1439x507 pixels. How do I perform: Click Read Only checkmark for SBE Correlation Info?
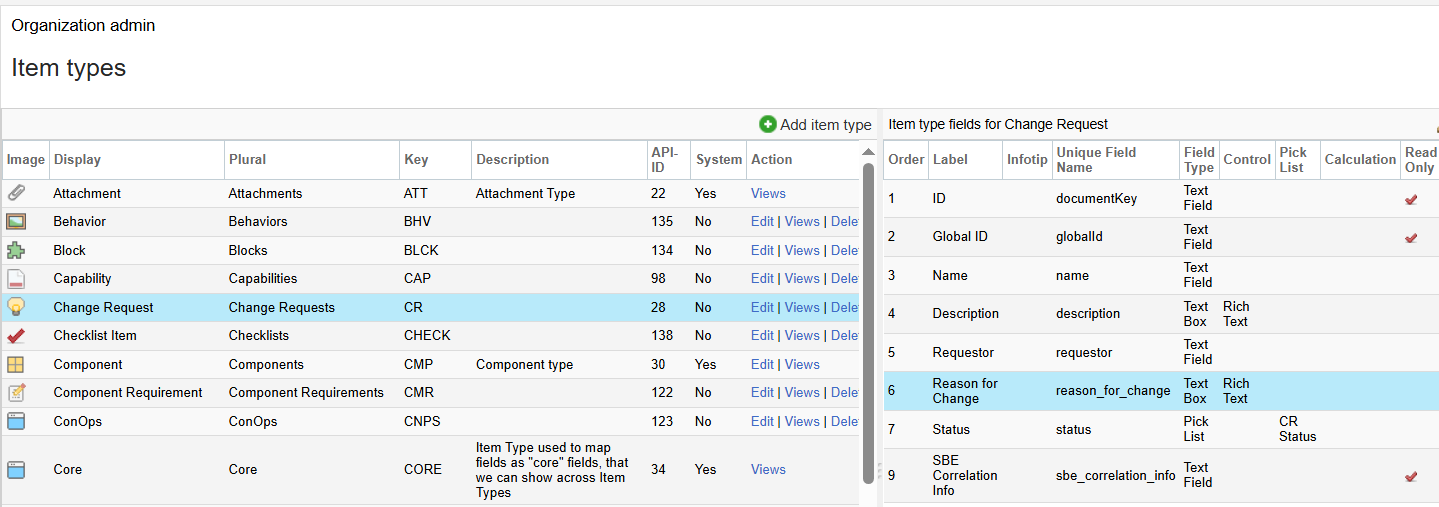1411,476
